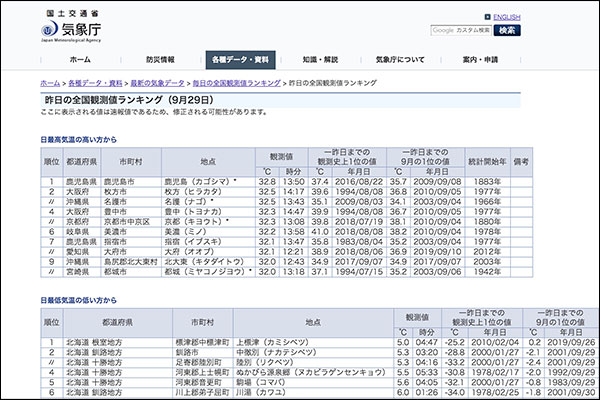Image resolution: width=600 pixels, height=400 pixels.
Task: Click ホーム breadcrumb link
Action: tap(50, 82)
